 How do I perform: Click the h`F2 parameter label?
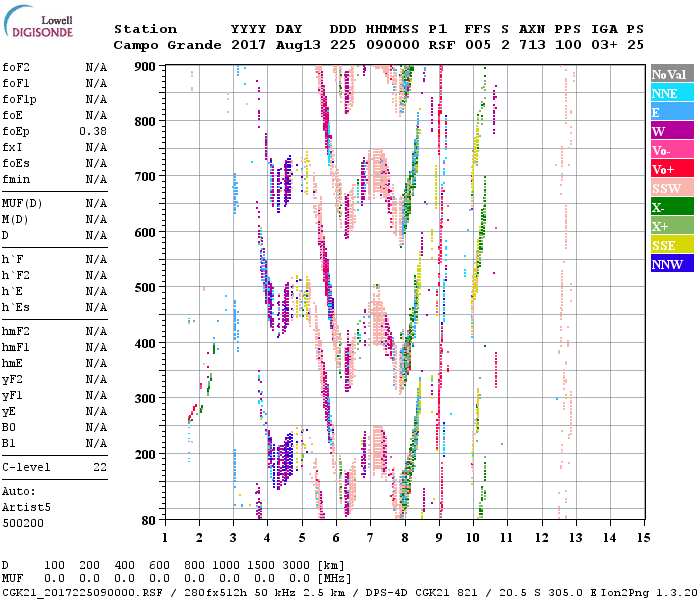click(16, 275)
